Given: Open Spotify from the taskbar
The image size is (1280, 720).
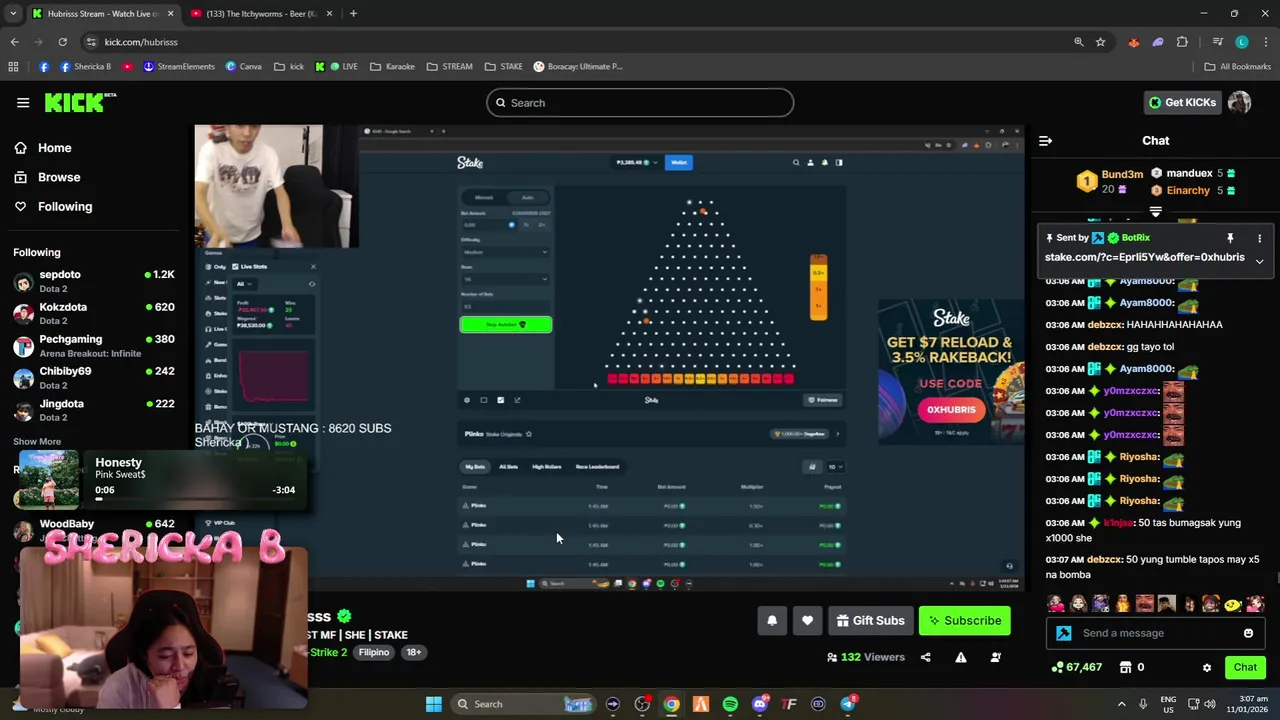Looking at the screenshot, I should tap(730, 704).
